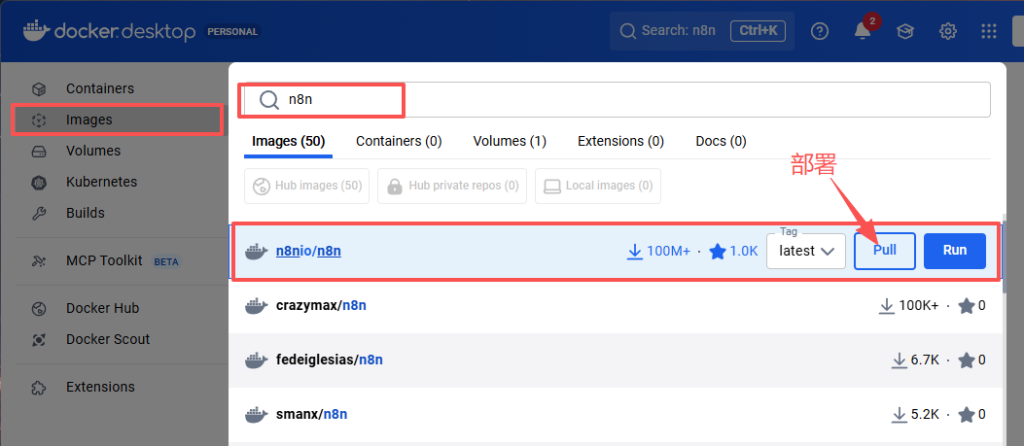Select the crazymax/n8n search result

click(x=320, y=305)
